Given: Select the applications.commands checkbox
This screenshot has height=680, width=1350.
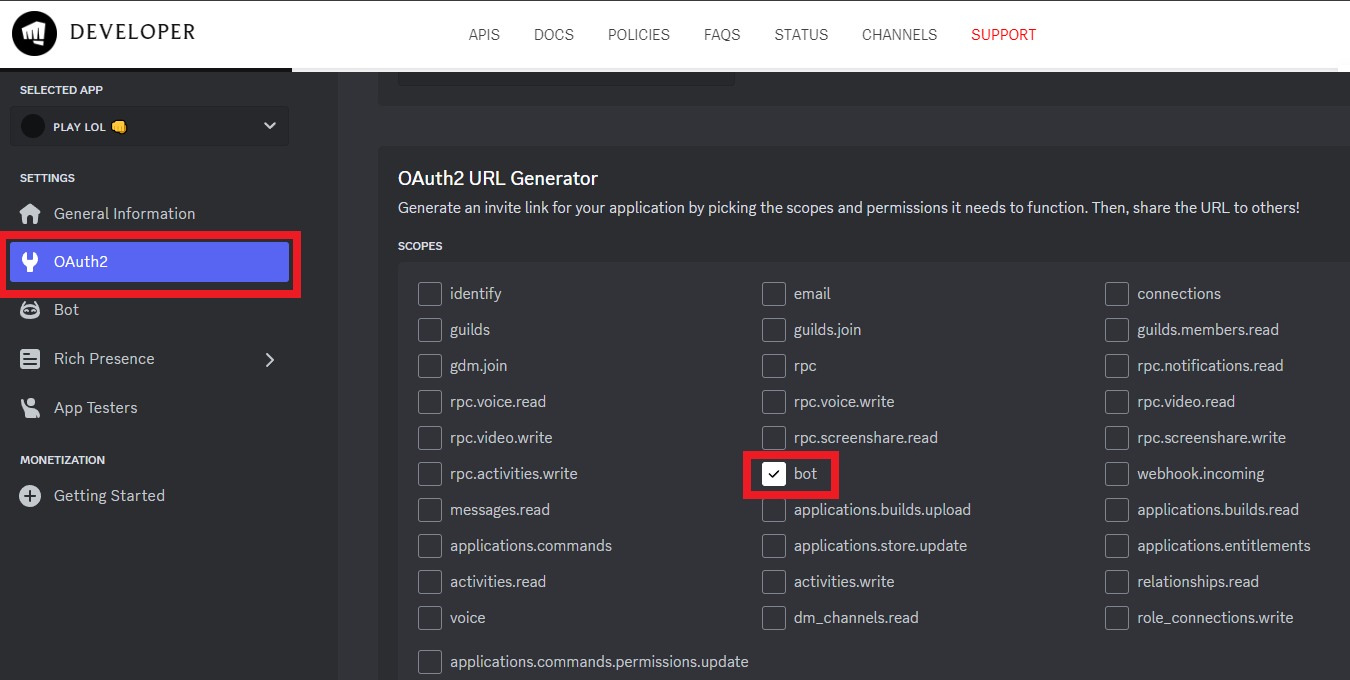Looking at the screenshot, I should coord(430,546).
